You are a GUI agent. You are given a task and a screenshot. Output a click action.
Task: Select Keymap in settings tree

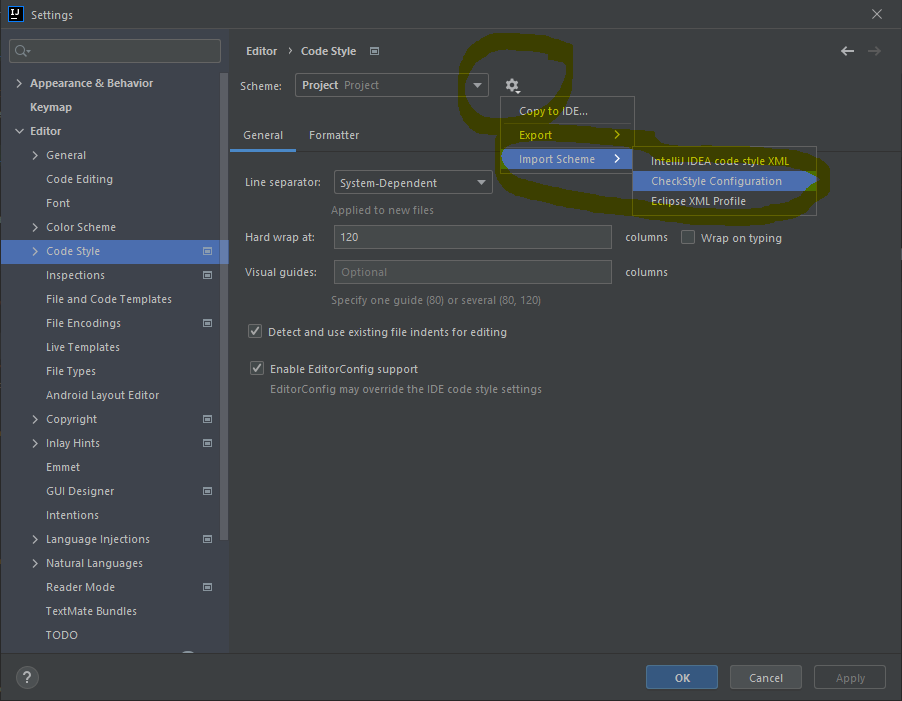(x=51, y=108)
